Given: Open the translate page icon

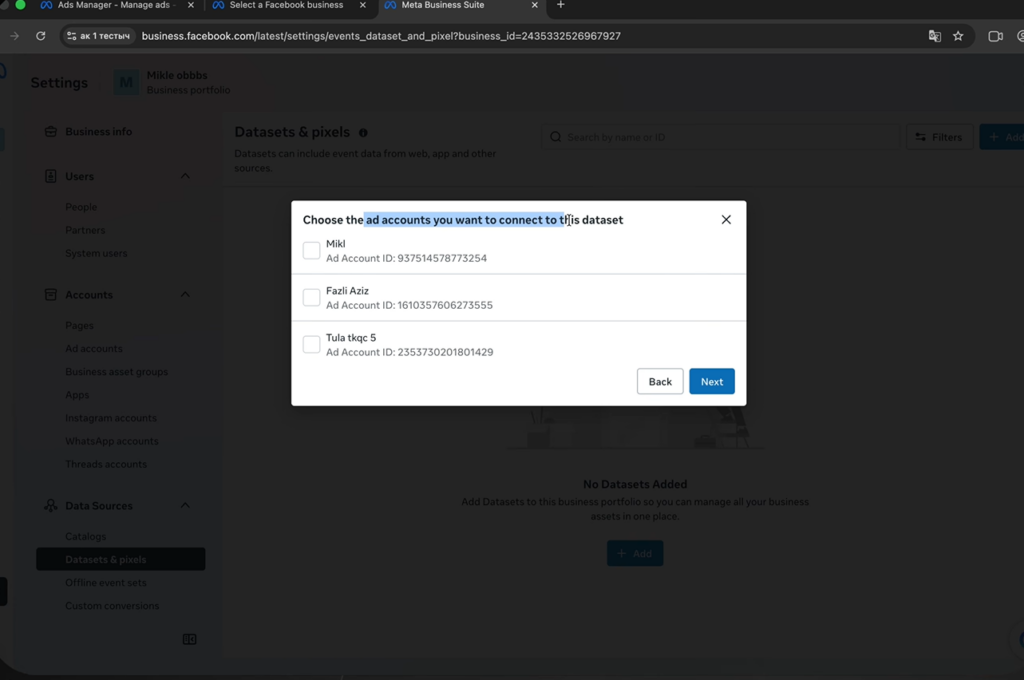Looking at the screenshot, I should tap(935, 36).
